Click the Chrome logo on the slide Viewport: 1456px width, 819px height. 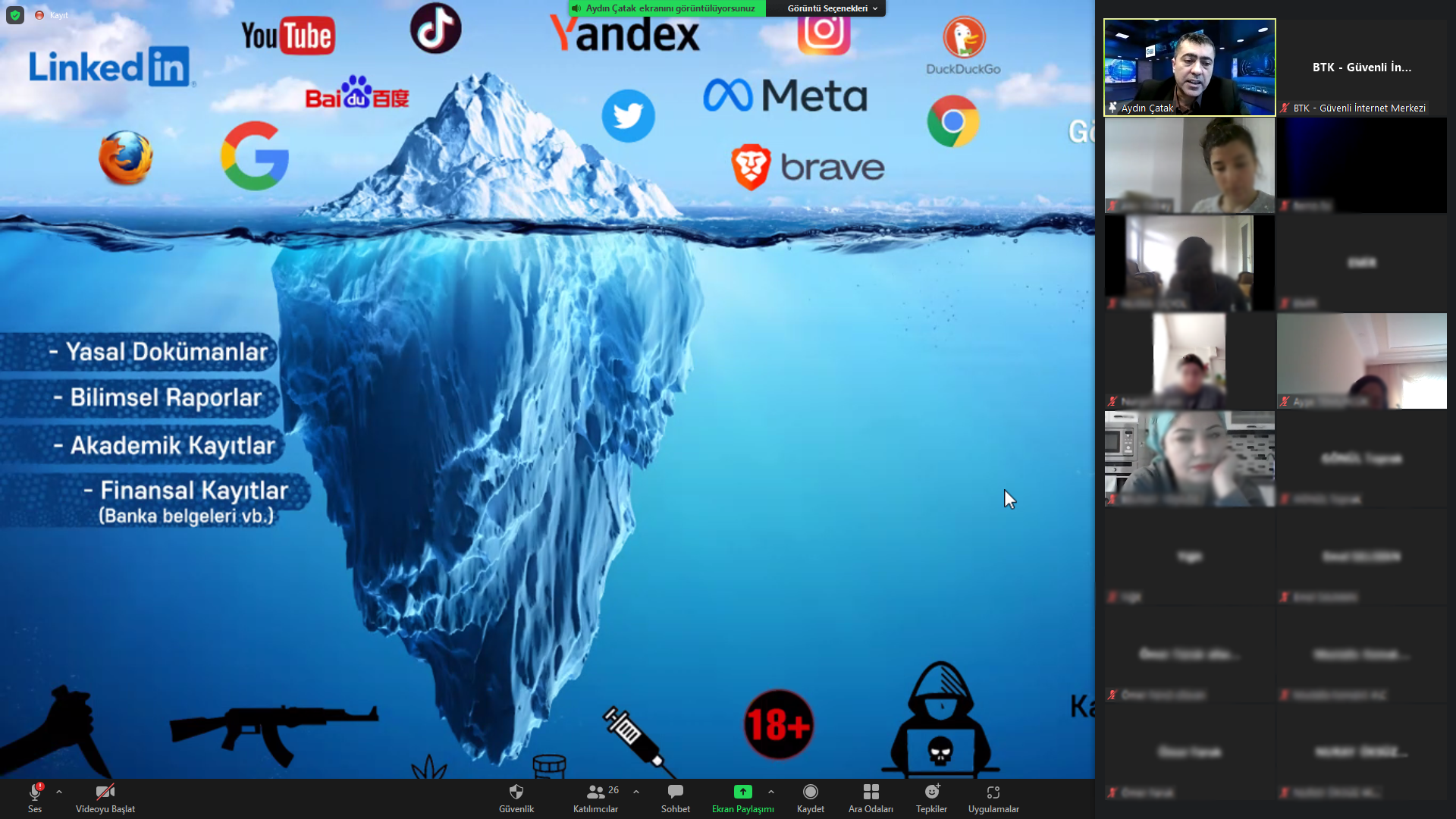click(x=953, y=121)
